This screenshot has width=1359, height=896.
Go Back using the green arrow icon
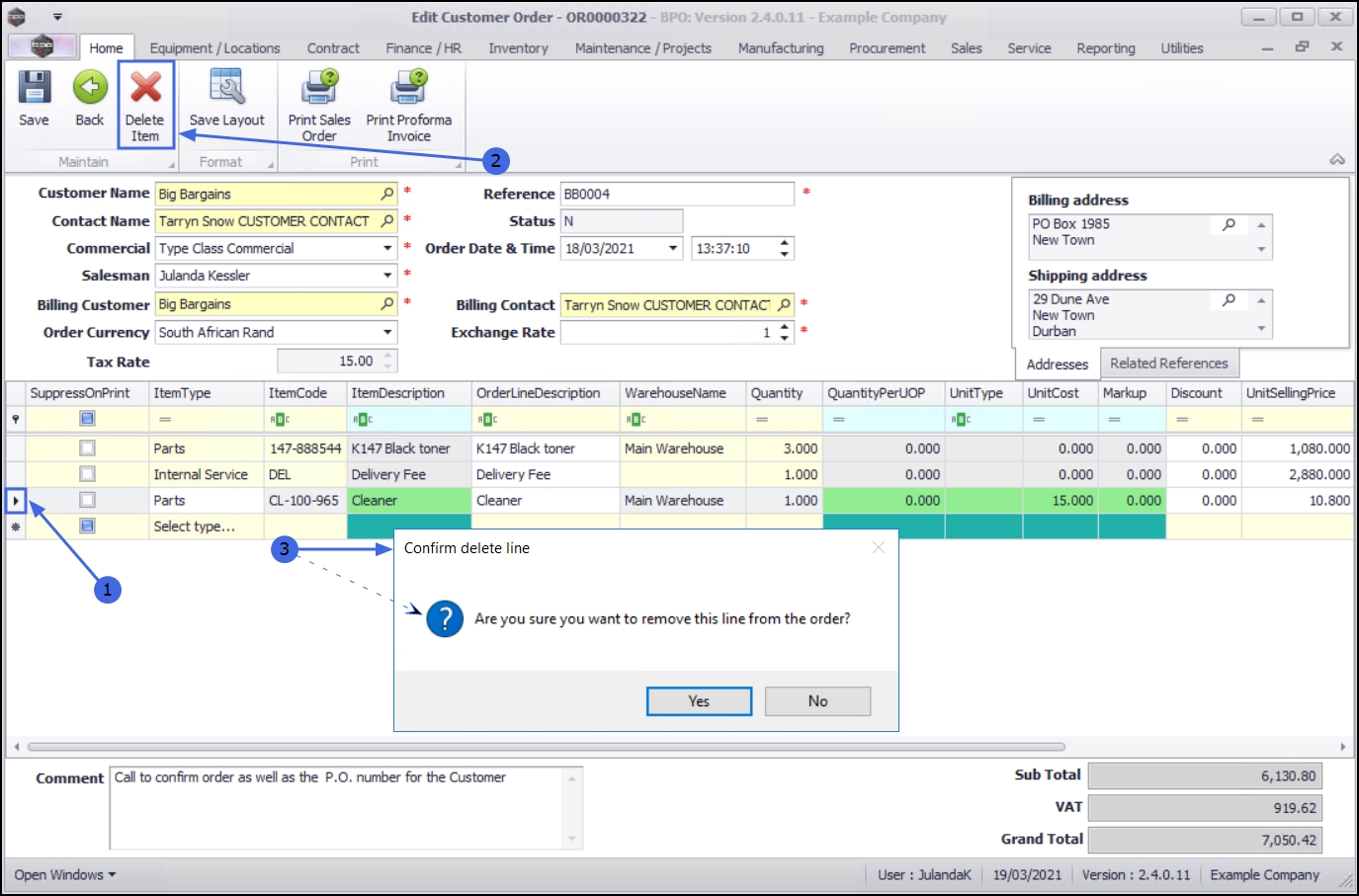coord(90,88)
